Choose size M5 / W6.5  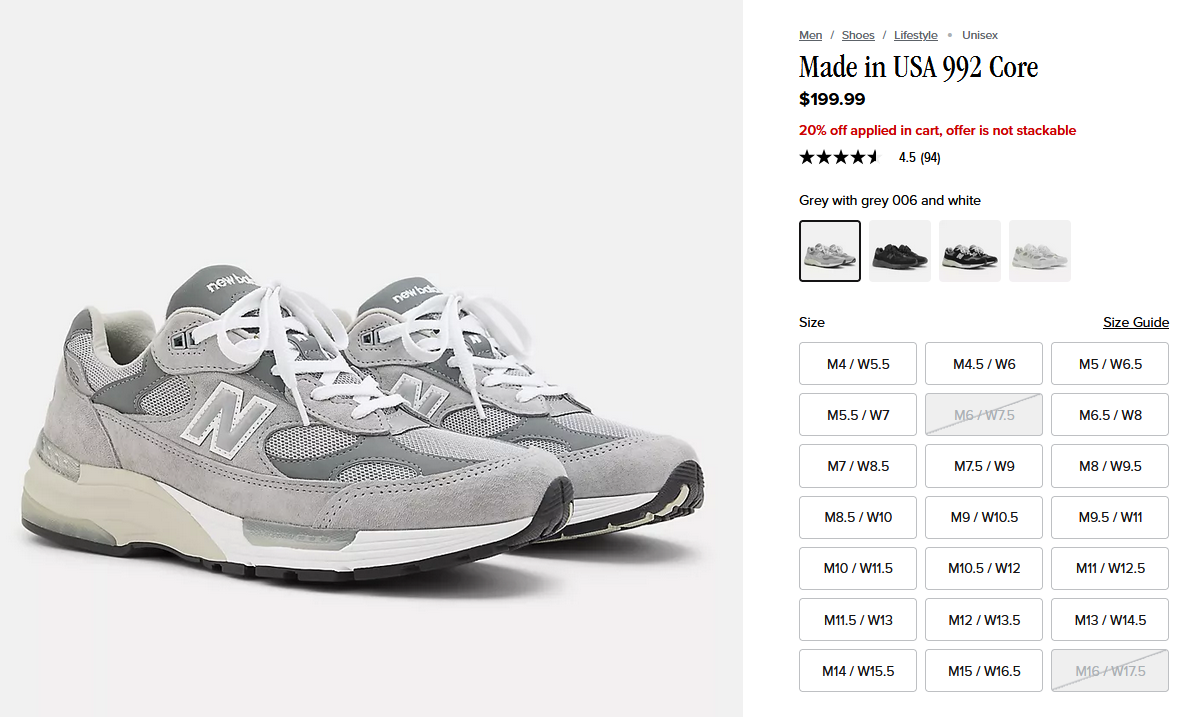pos(1110,363)
